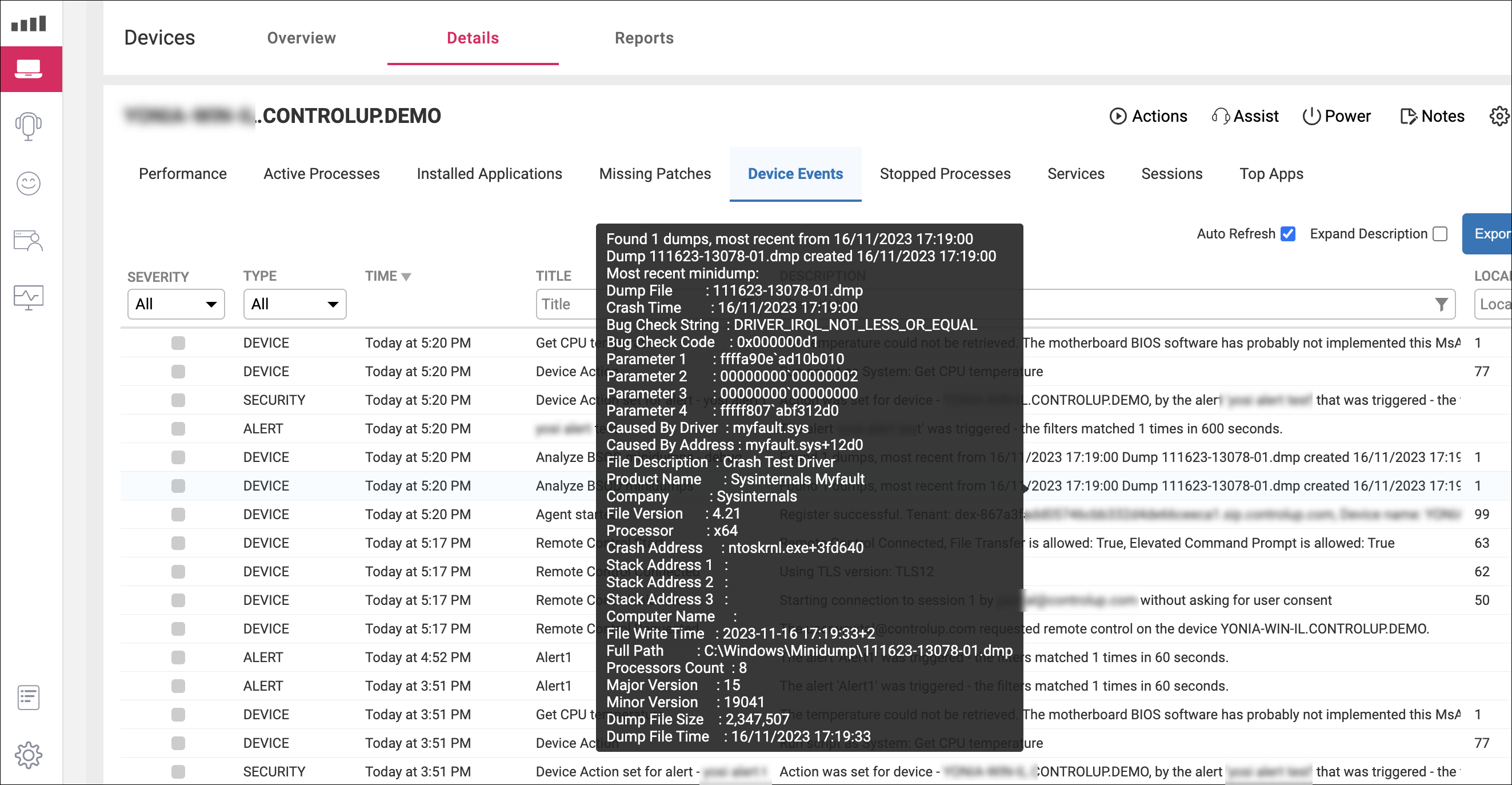Click the Export button
The image size is (1512, 785).
pos(1487,234)
